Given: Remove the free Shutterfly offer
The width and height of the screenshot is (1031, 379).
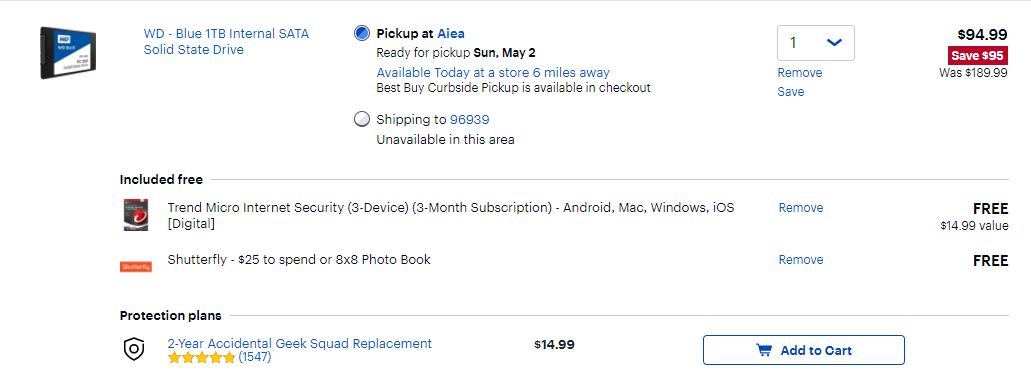Looking at the screenshot, I should pos(801,259).
